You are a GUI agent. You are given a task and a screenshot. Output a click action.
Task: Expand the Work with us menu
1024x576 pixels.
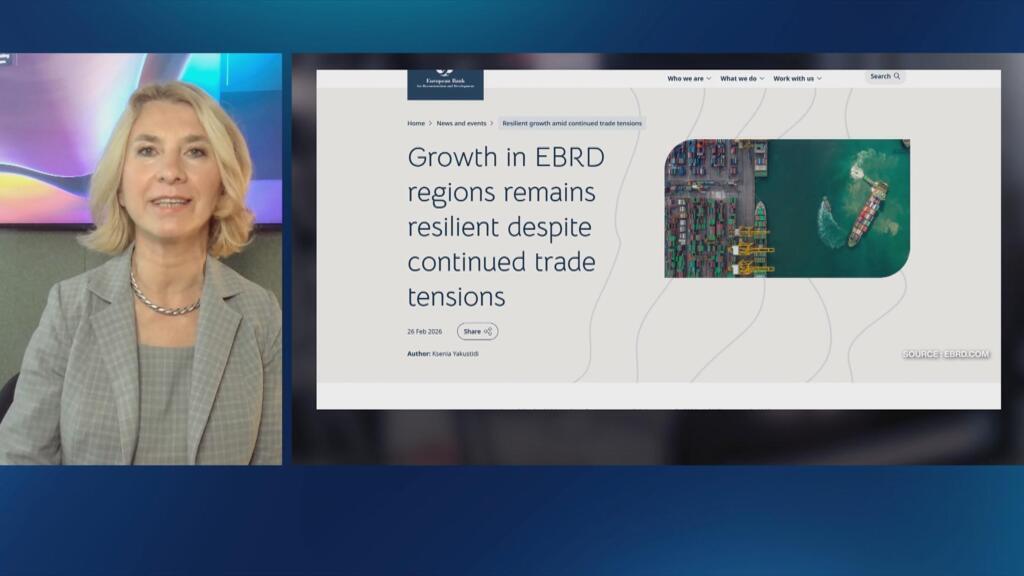pos(797,78)
